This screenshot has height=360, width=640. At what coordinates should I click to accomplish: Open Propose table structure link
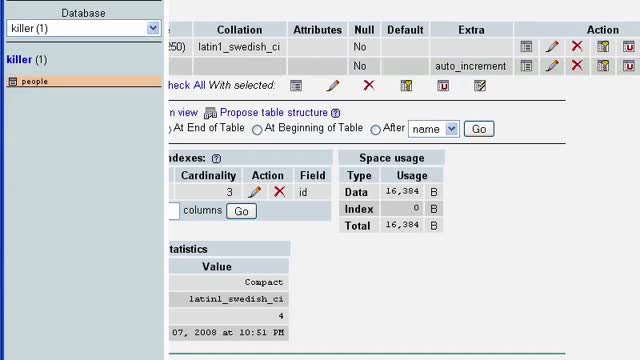click(x=273, y=112)
